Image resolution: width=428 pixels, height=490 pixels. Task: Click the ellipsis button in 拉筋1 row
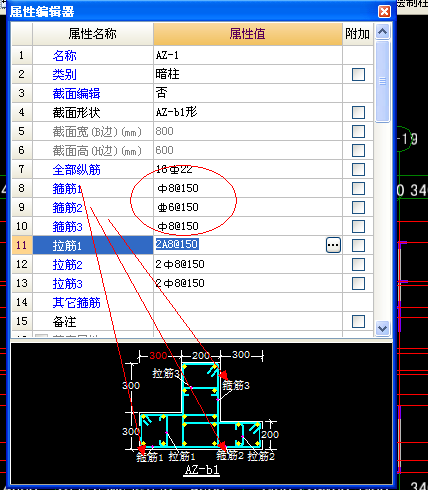coord(333,245)
